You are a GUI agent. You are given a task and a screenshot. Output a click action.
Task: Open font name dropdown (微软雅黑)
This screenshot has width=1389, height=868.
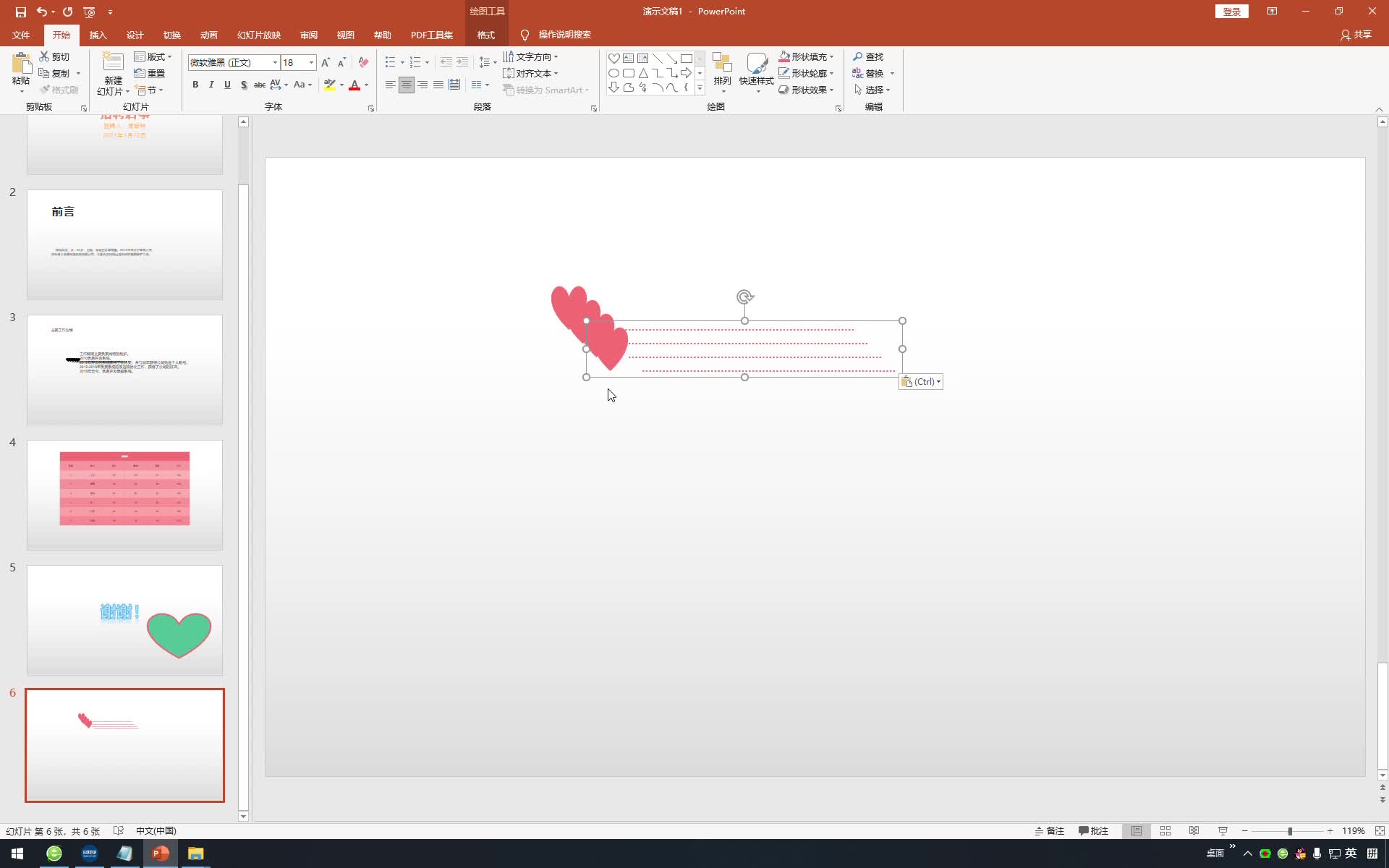(275, 63)
